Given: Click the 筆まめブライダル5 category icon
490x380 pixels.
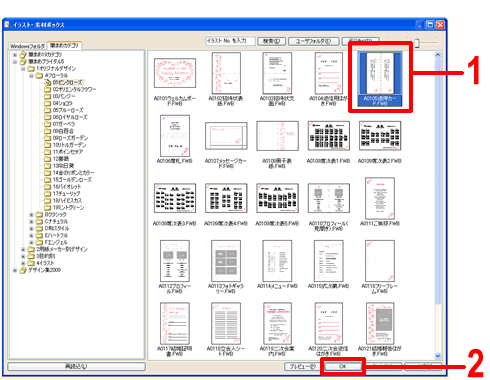Looking at the screenshot, I should [x=23, y=62].
